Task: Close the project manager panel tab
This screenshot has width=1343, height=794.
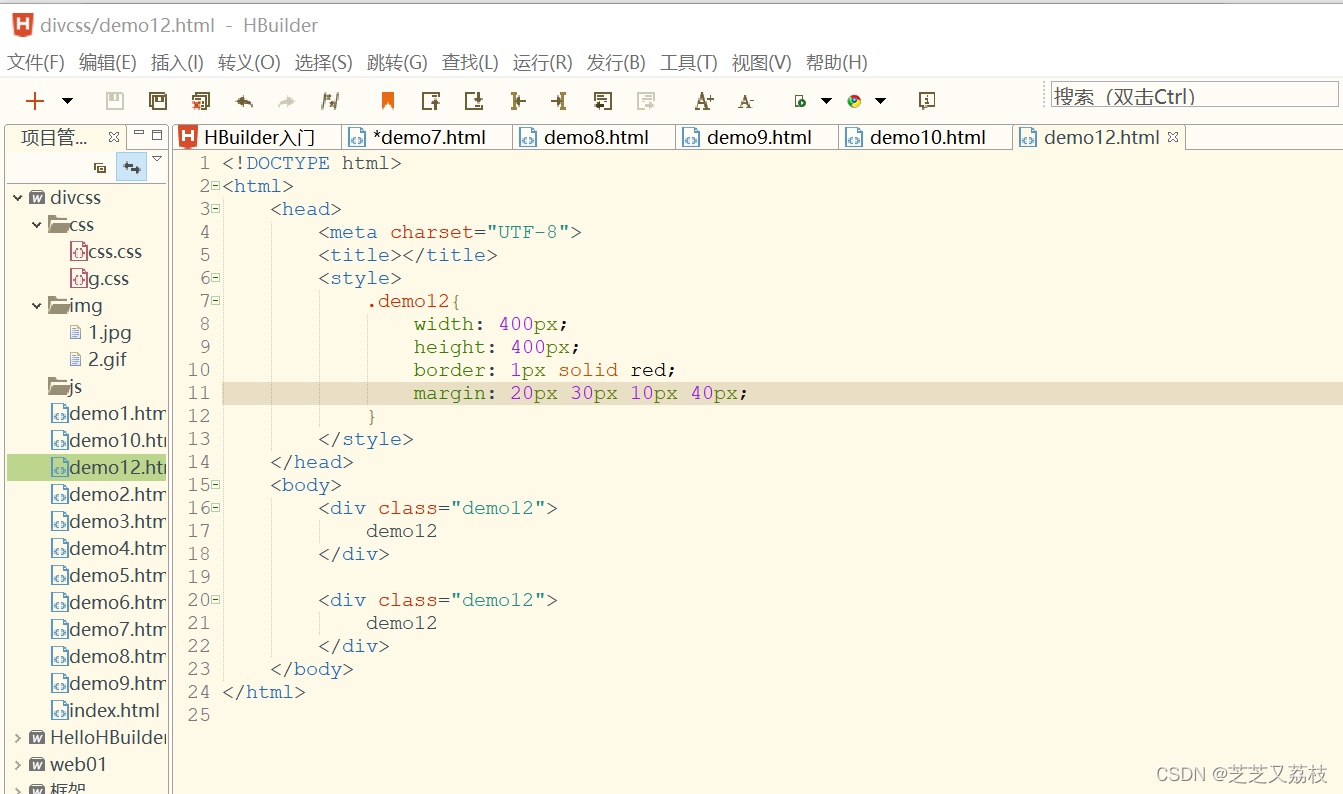Action: [x=113, y=137]
